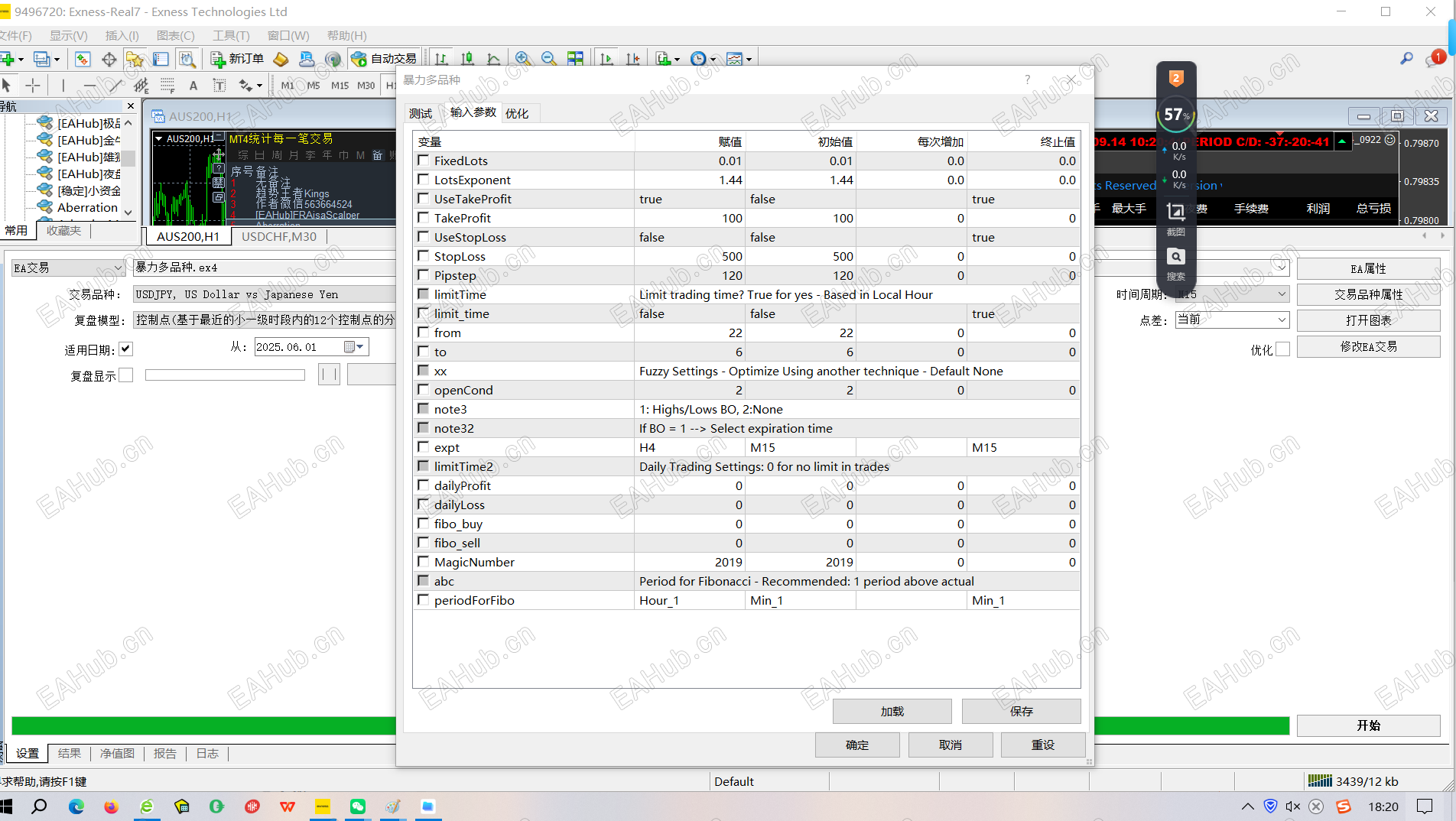Screen dimensions: 1456x821
Task: Select the crosshair tool
Action: coord(33,86)
